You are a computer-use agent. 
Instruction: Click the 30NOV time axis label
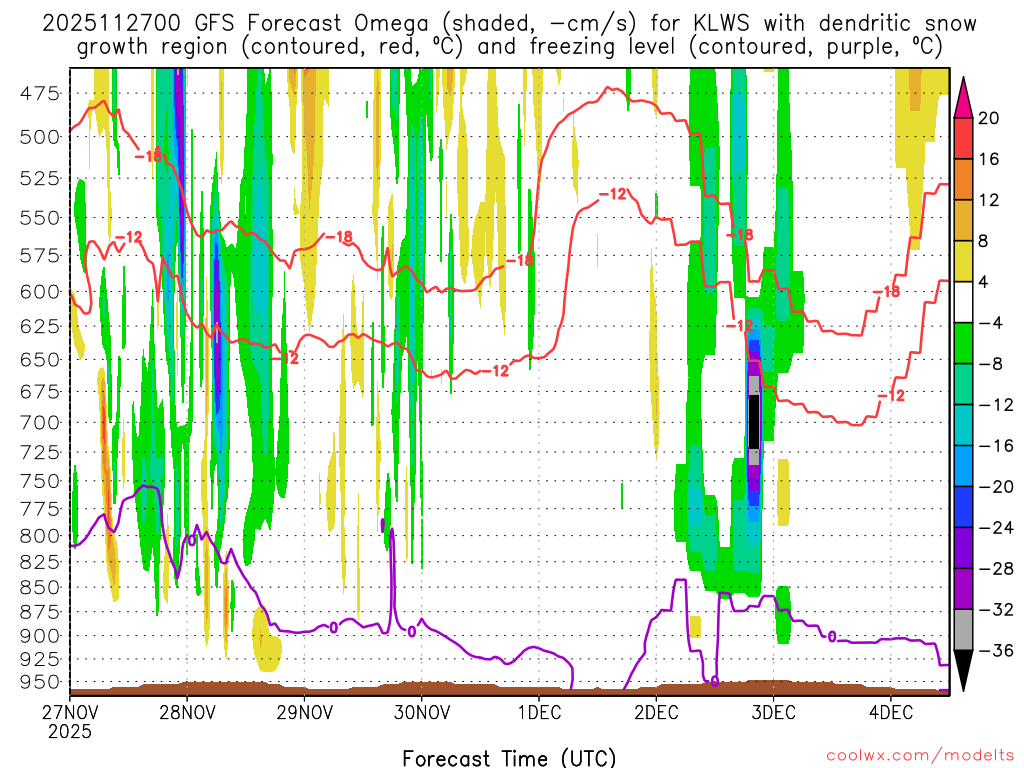pyautogui.click(x=422, y=712)
